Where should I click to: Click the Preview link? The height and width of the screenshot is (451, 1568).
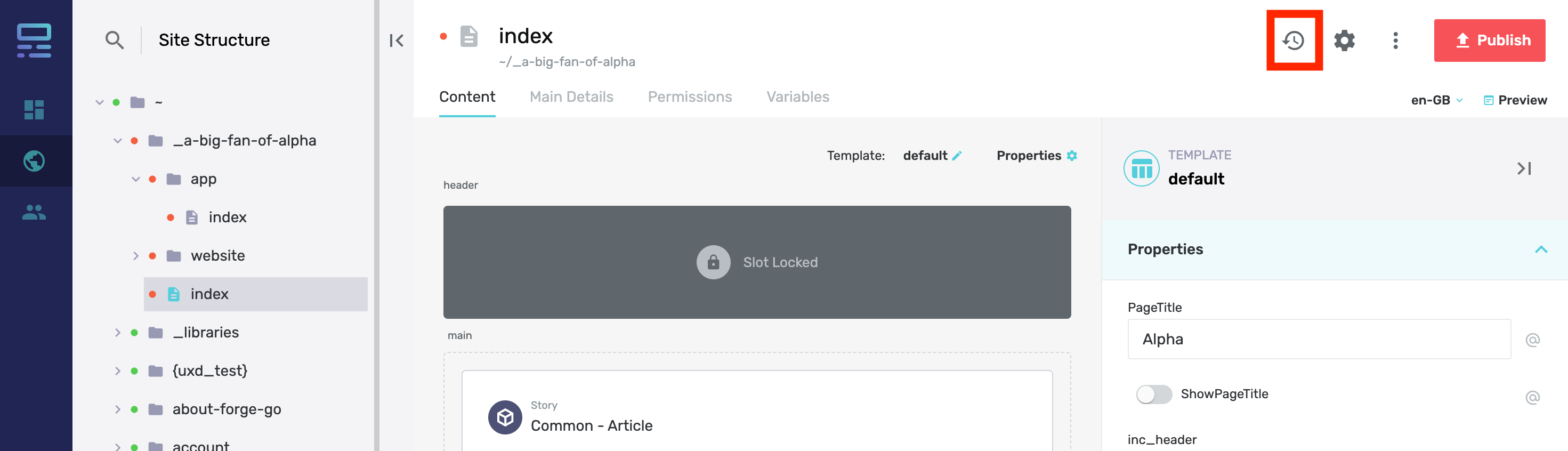pos(1515,100)
